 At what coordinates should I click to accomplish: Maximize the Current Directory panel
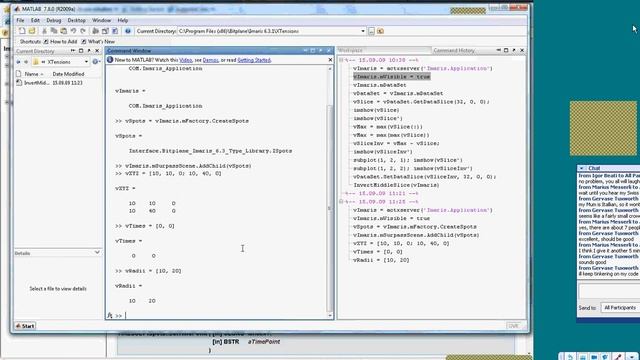click(x=81, y=51)
